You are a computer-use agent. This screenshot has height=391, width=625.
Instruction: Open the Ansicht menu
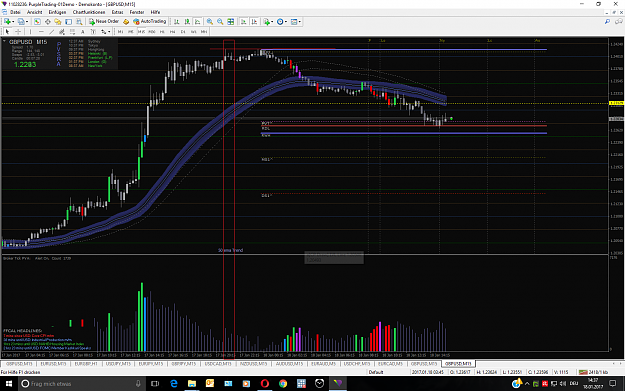click(34, 12)
